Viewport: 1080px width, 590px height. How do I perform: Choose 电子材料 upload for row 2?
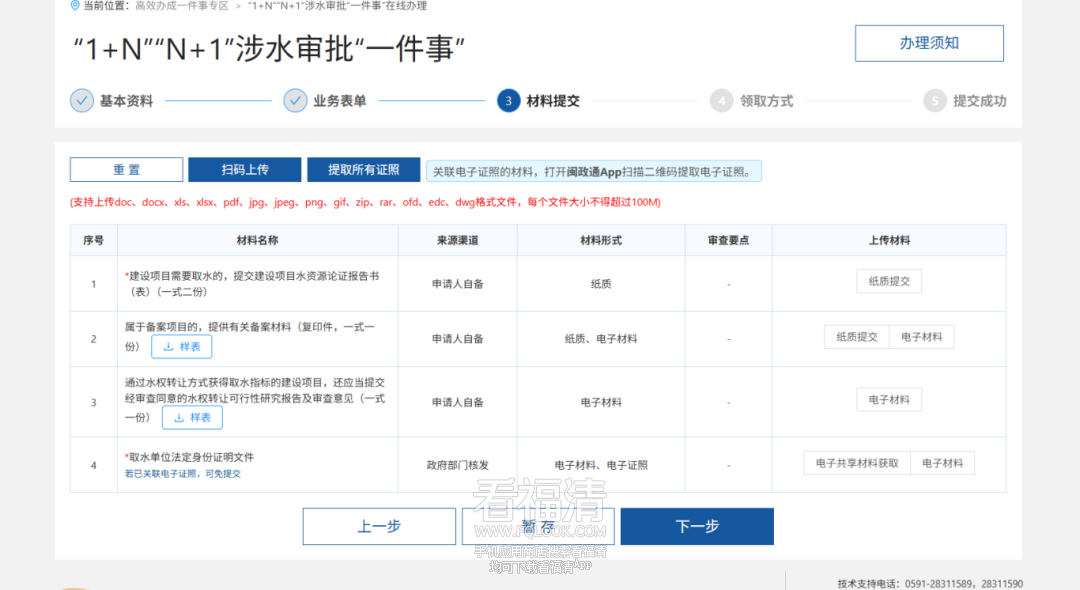point(921,337)
